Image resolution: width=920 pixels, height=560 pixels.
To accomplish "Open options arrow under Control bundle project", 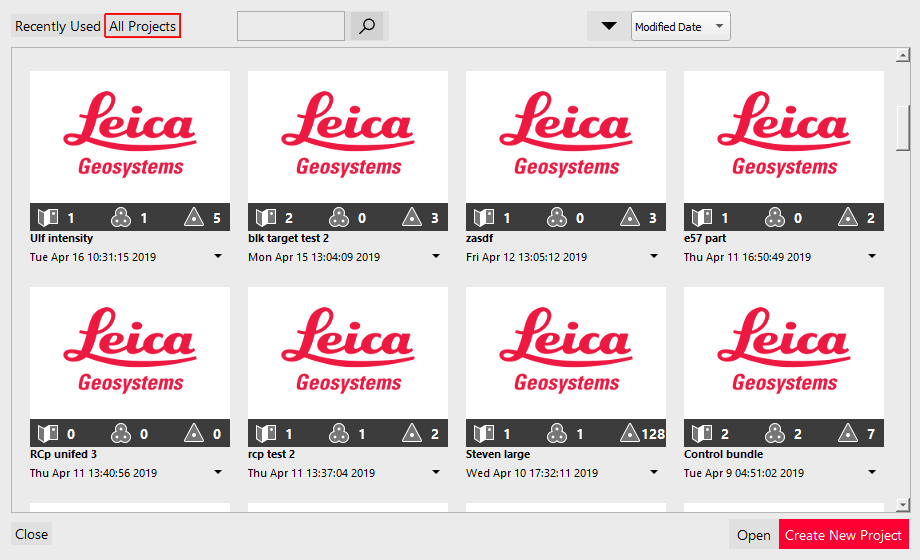I will coord(872,473).
